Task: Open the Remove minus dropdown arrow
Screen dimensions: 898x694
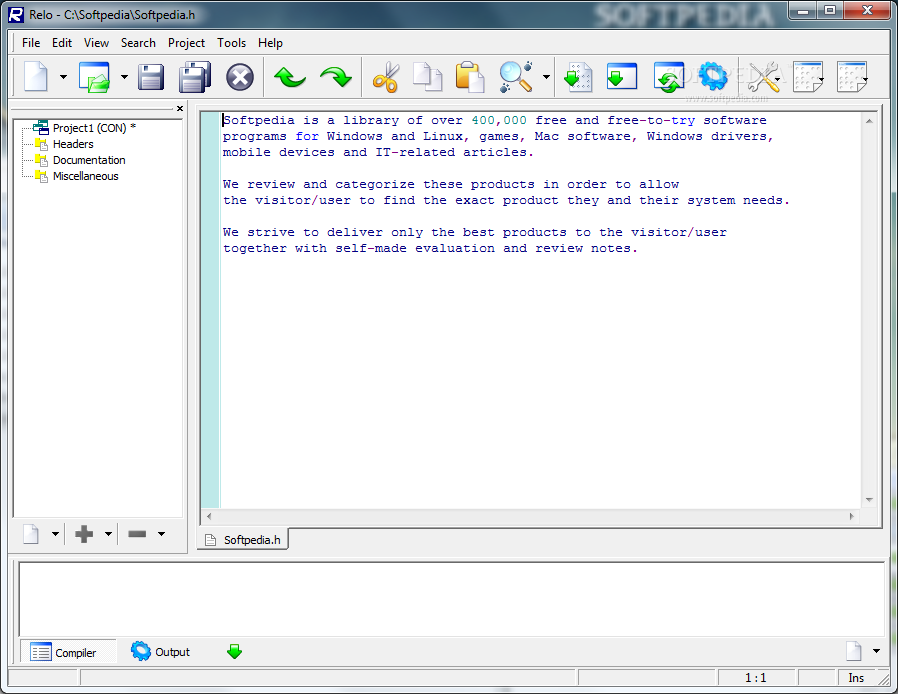Action: point(162,534)
